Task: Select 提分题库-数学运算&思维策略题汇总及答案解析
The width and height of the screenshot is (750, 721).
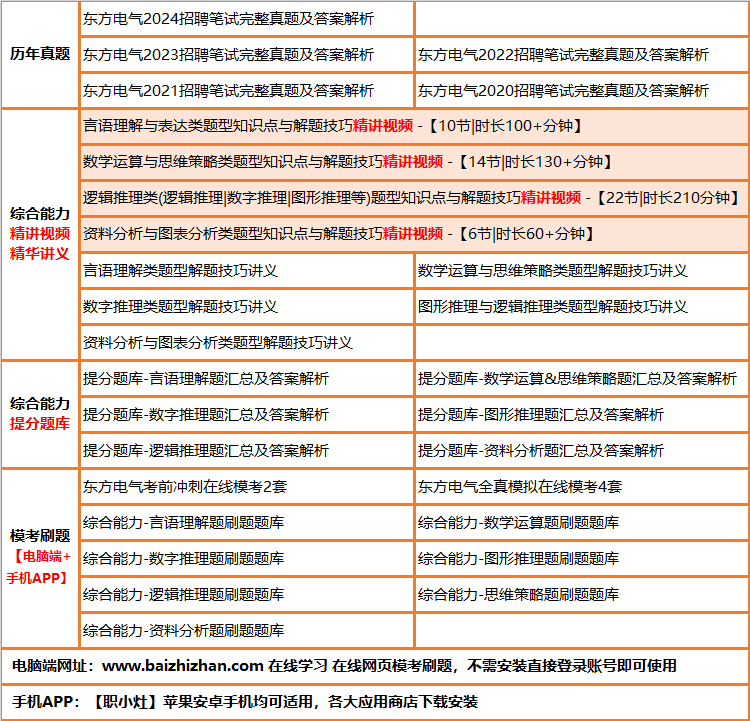Action: click(577, 378)
